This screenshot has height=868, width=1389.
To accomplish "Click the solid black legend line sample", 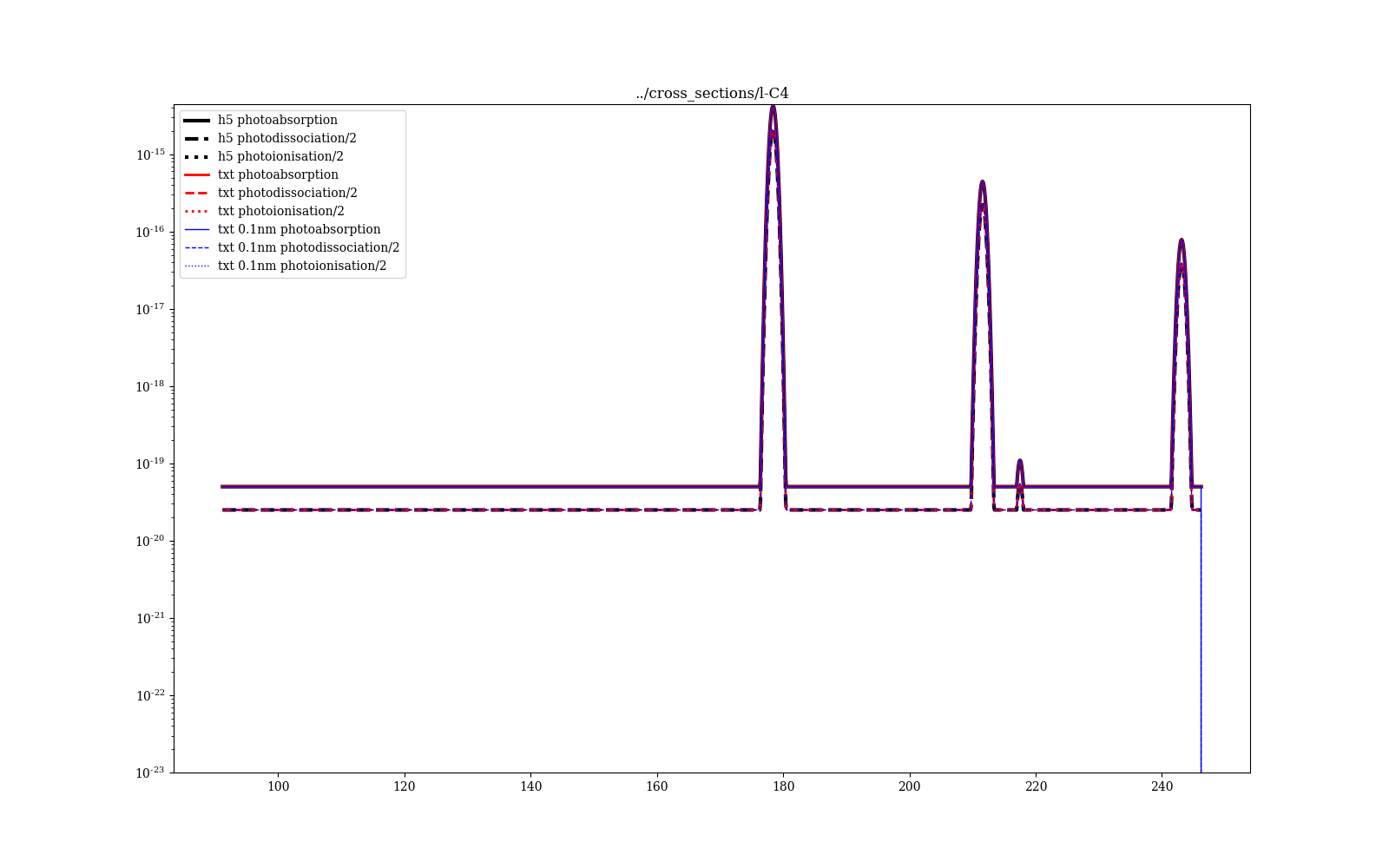I will (x=197, y=120).
